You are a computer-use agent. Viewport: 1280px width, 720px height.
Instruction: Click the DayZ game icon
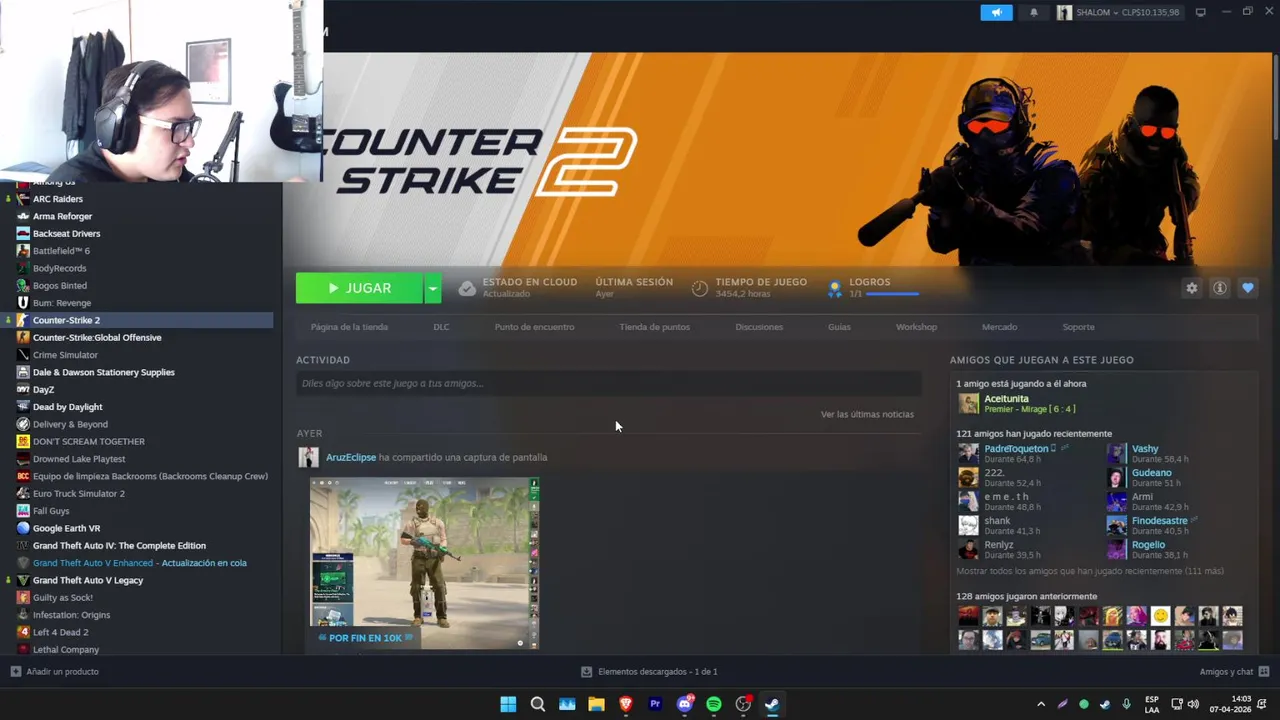23,389
